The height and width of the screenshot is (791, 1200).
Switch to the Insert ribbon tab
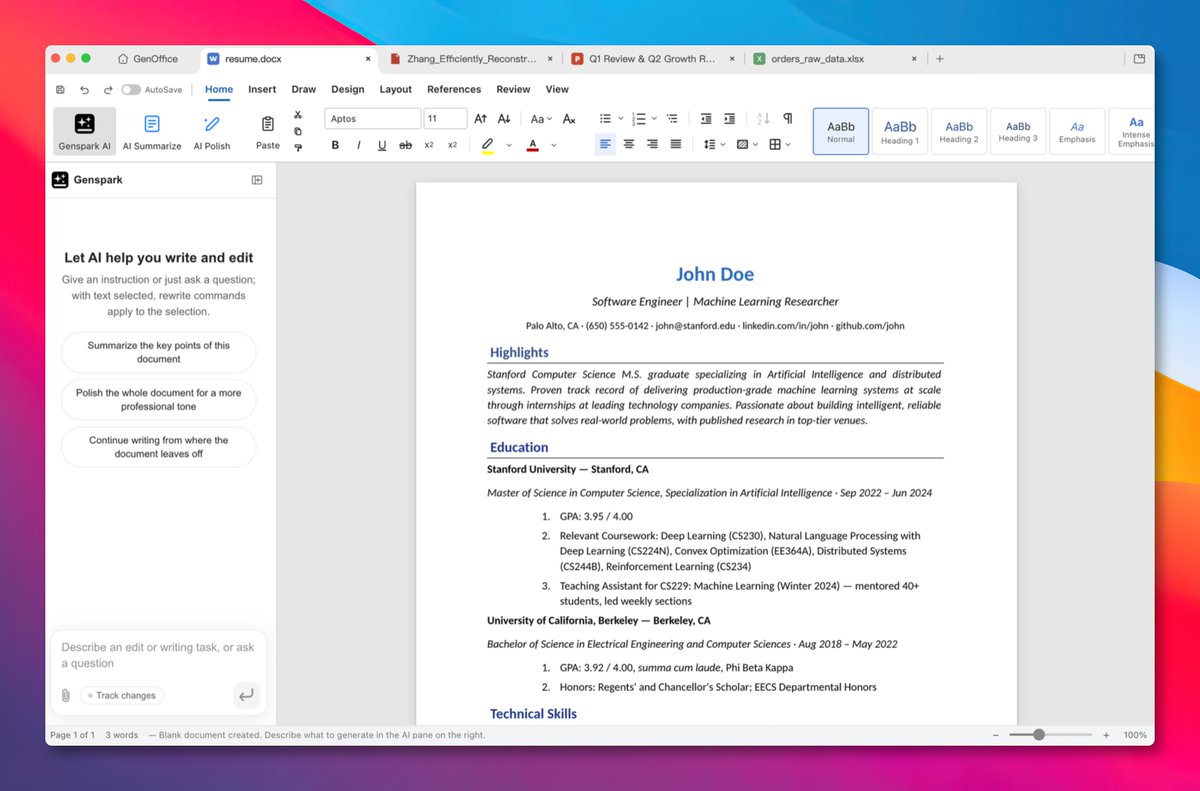[x=262, y=89]
